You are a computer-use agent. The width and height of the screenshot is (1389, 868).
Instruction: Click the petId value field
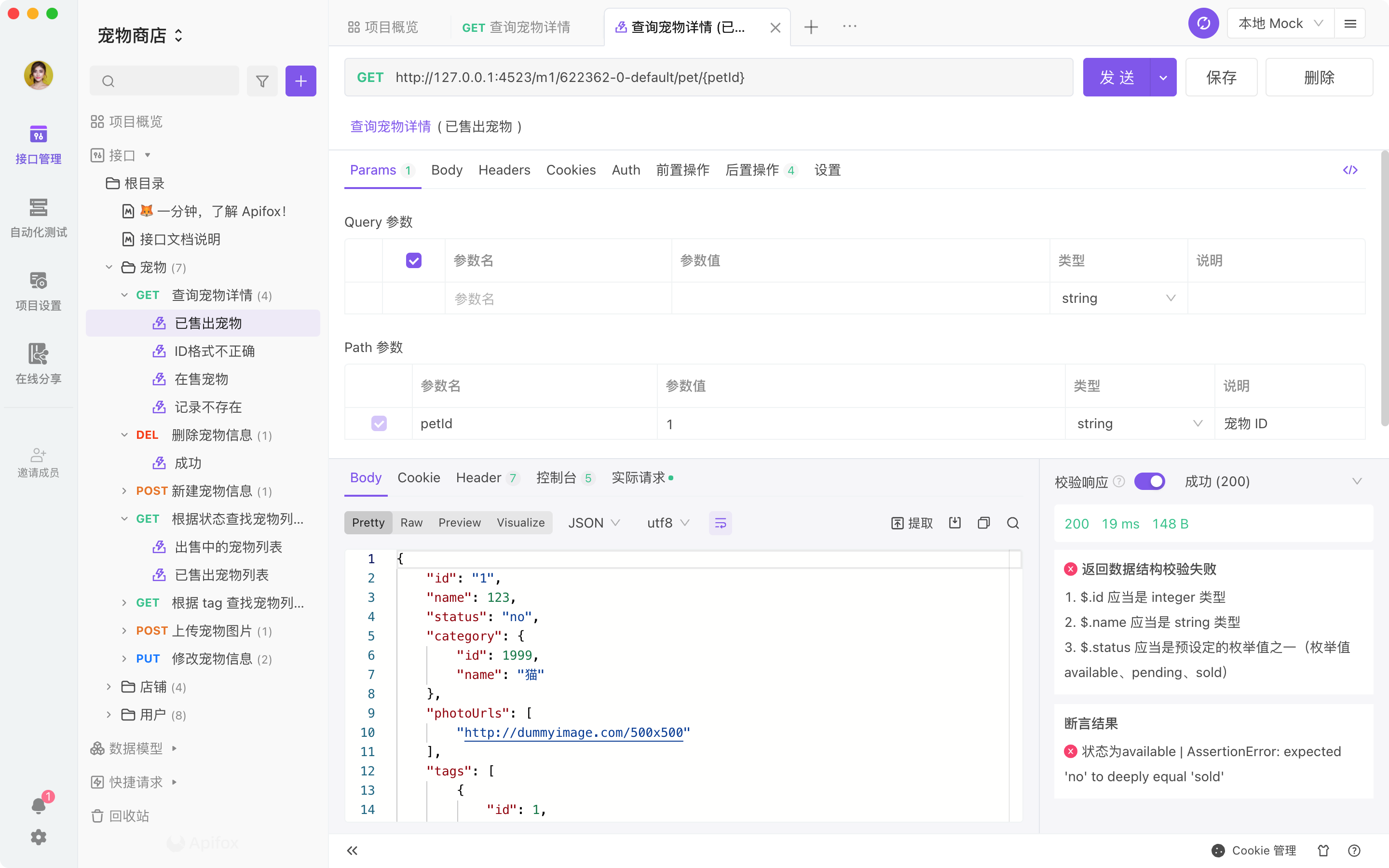point(861,424)
